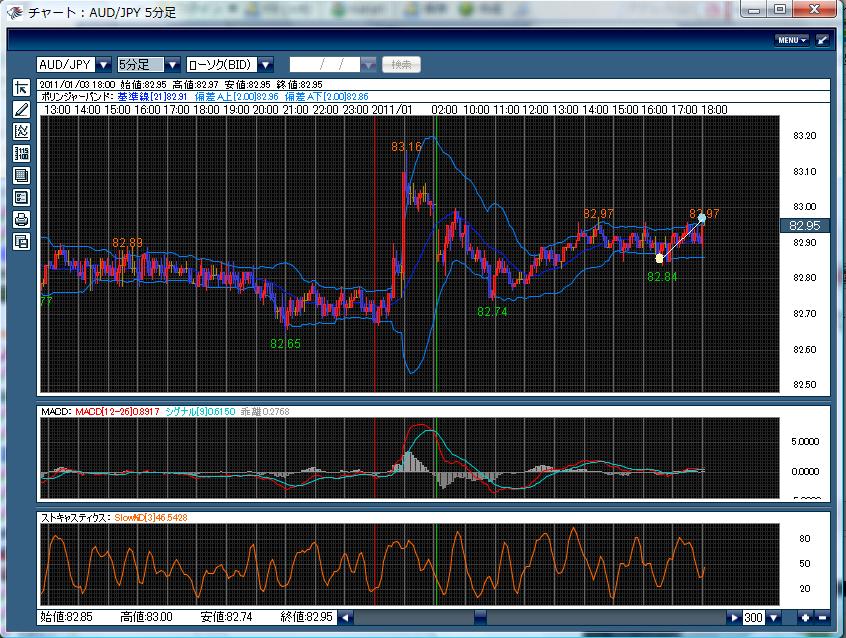Open the ローソク(BID) chart type dropdown arrow

265,65
